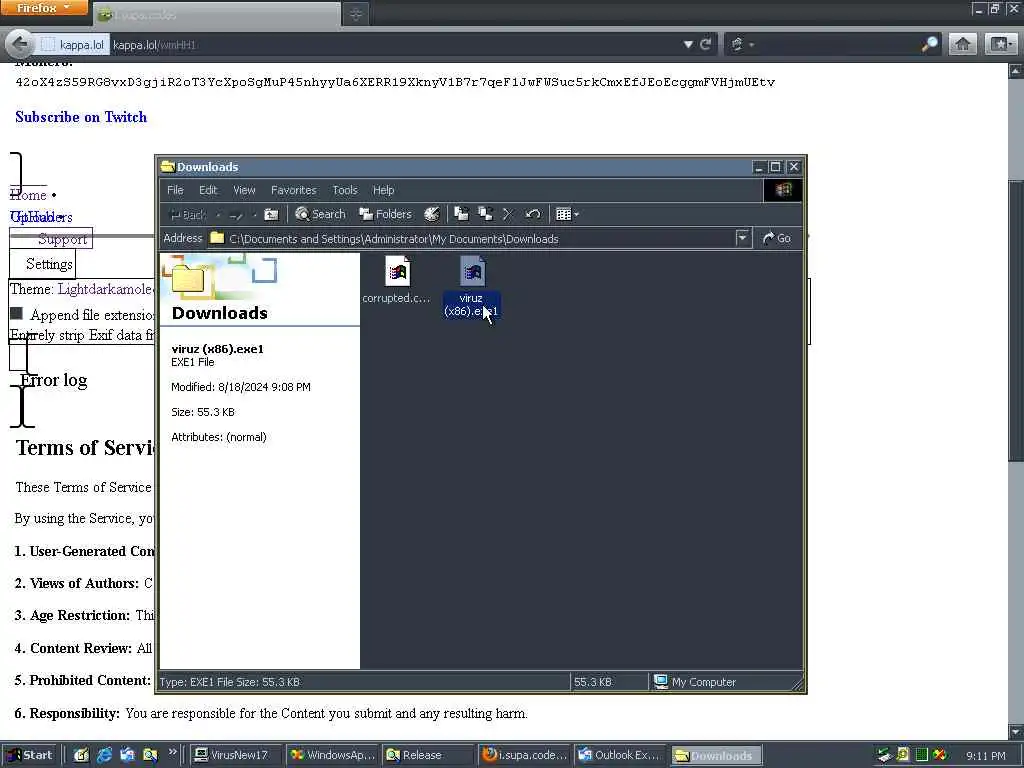The height and width of the screenshot is (768, 1024).
Task: Click the History icon in explorer toolbar
Action: coord(432,214)
